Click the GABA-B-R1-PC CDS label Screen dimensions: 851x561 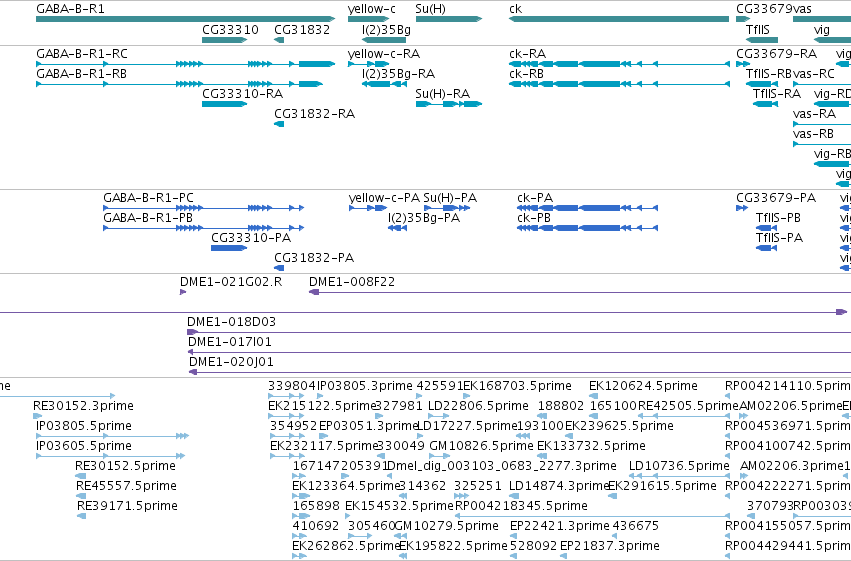[x=148, y=198]
